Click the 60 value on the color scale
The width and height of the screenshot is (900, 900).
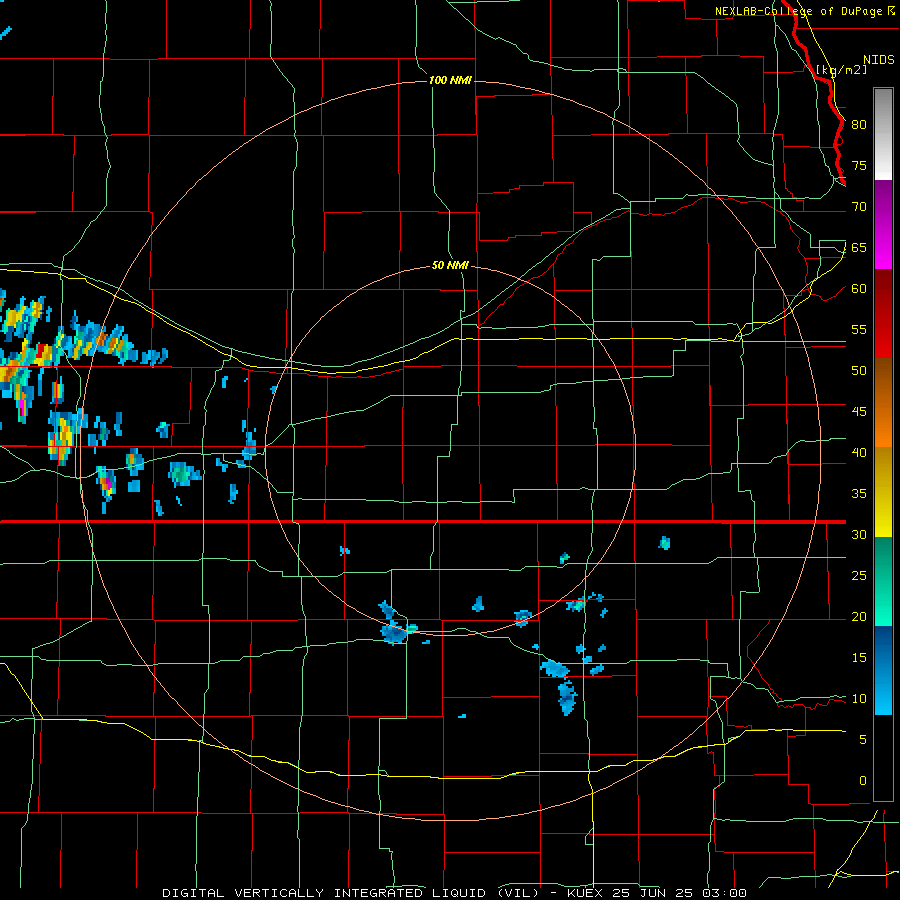tap(859, 289)
